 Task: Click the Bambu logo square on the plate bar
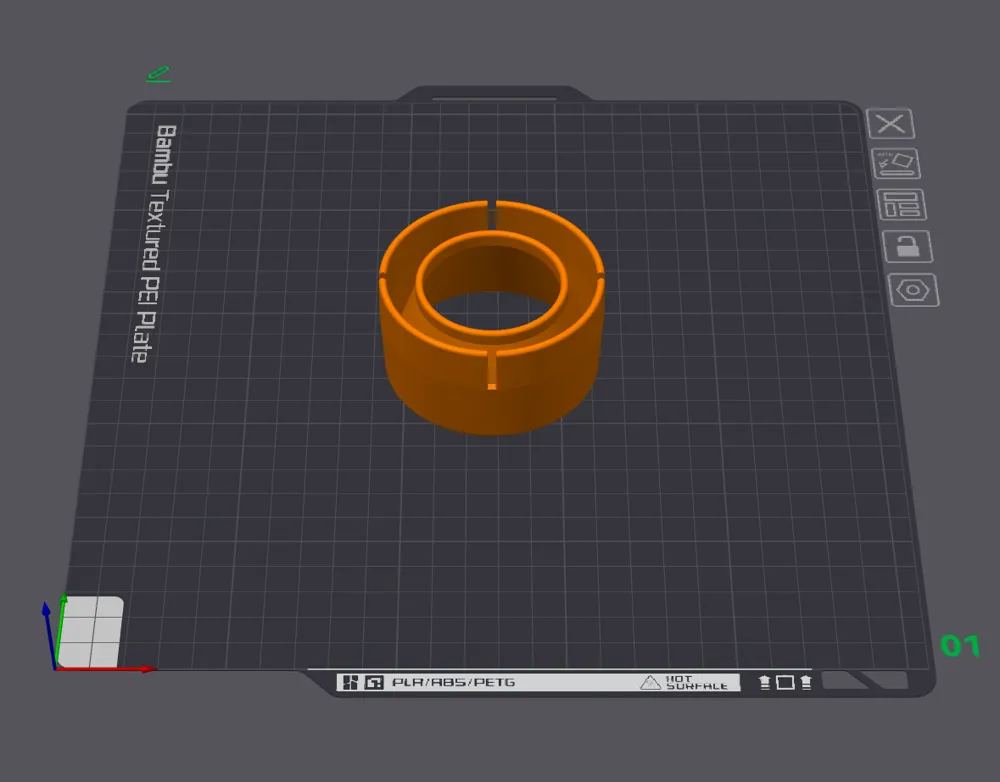(x=373, y=681)
